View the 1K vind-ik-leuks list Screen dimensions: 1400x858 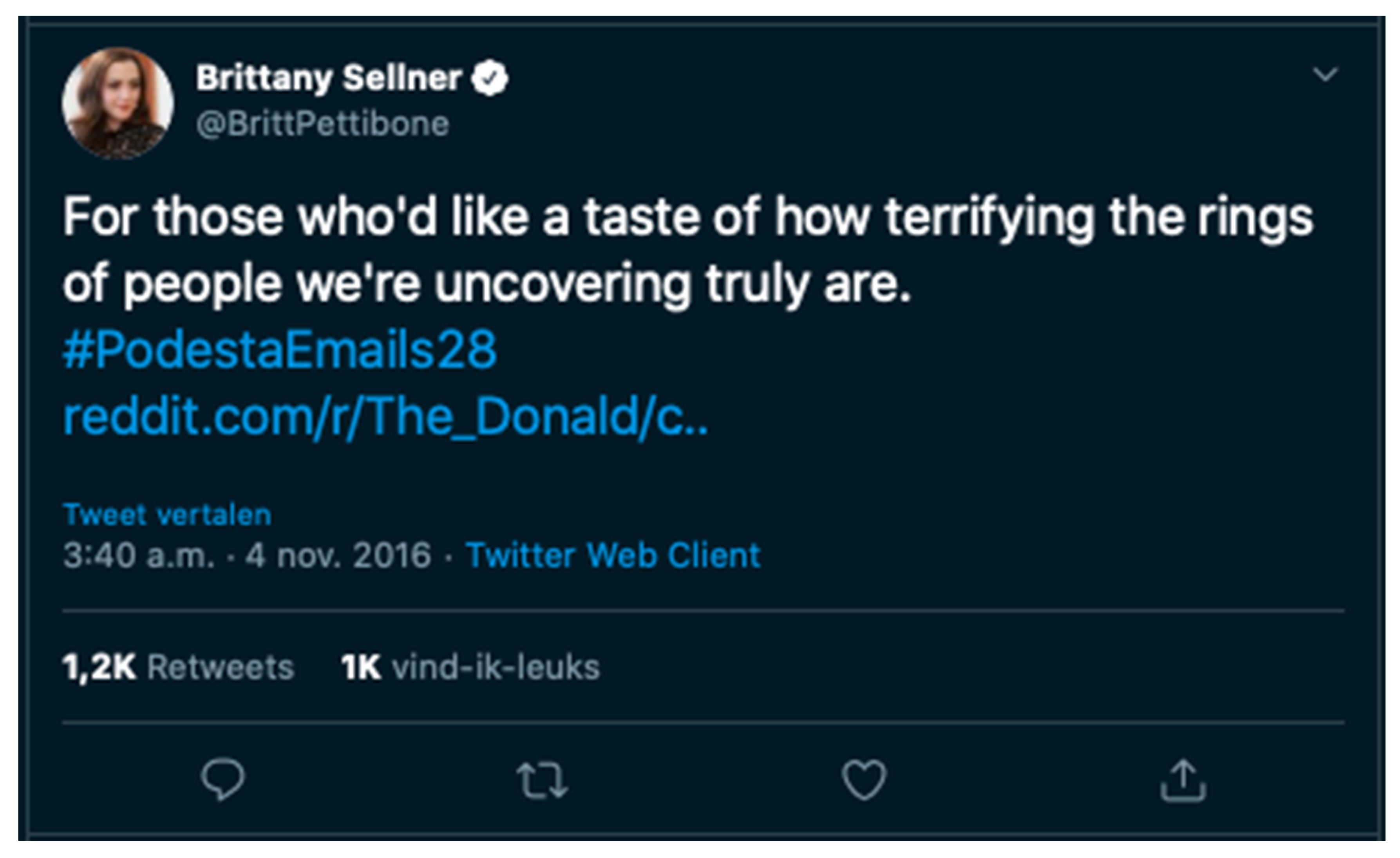470,667
